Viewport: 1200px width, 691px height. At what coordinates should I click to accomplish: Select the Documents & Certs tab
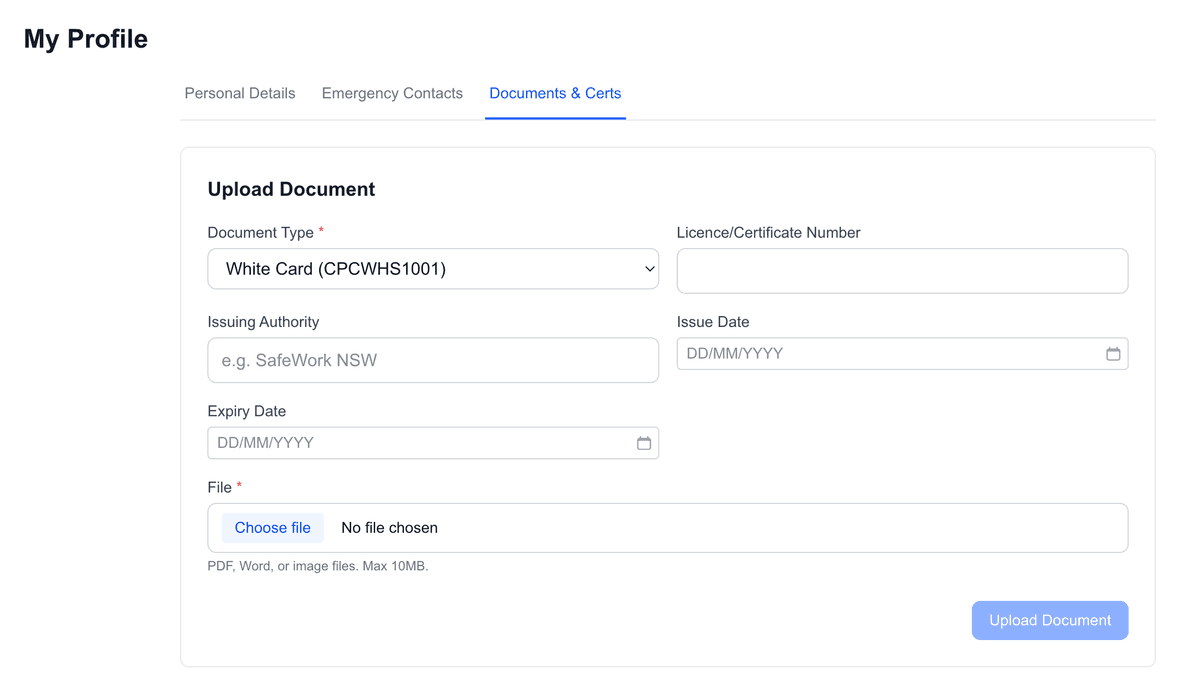tap(555, 93)
